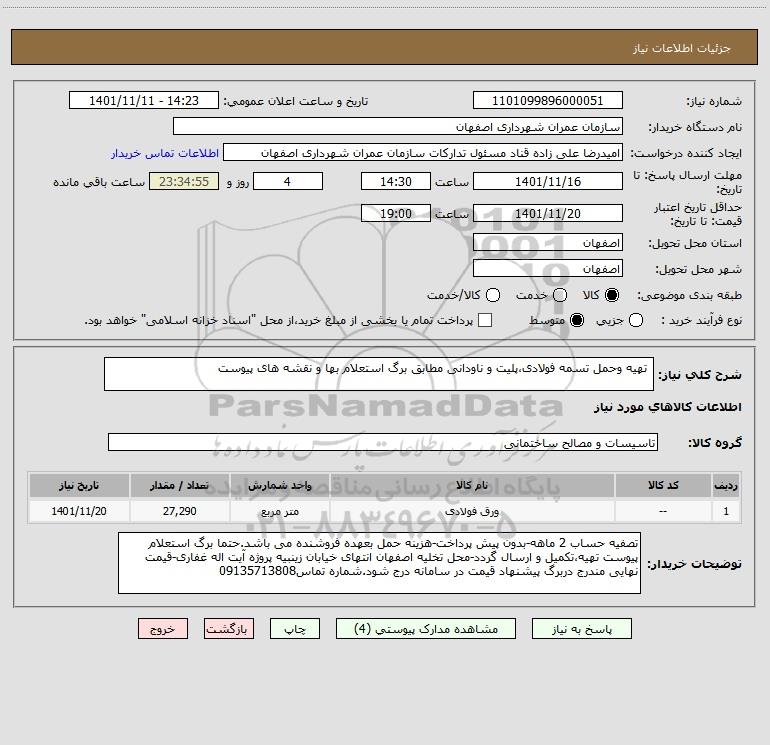
Task: Click the نام دستگاه خریدار field
Action: pos(398,127)
